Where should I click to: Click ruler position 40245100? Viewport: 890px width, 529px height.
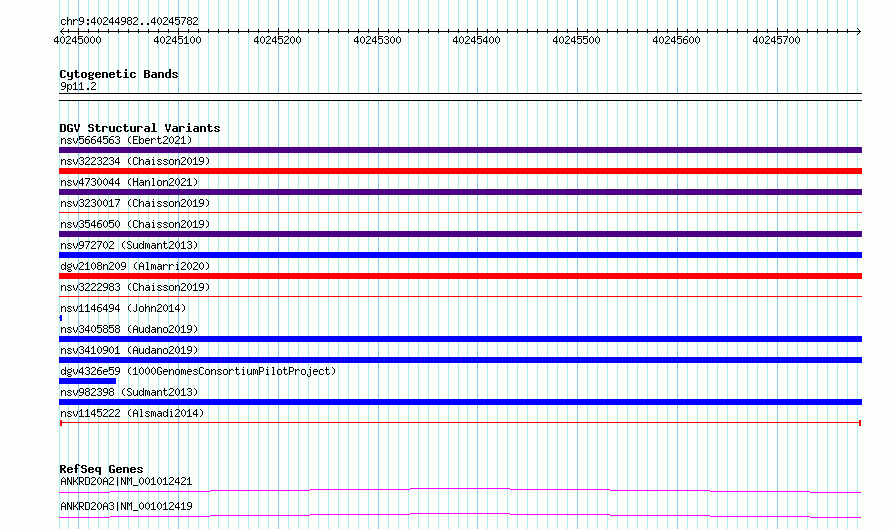coord(177,40)
